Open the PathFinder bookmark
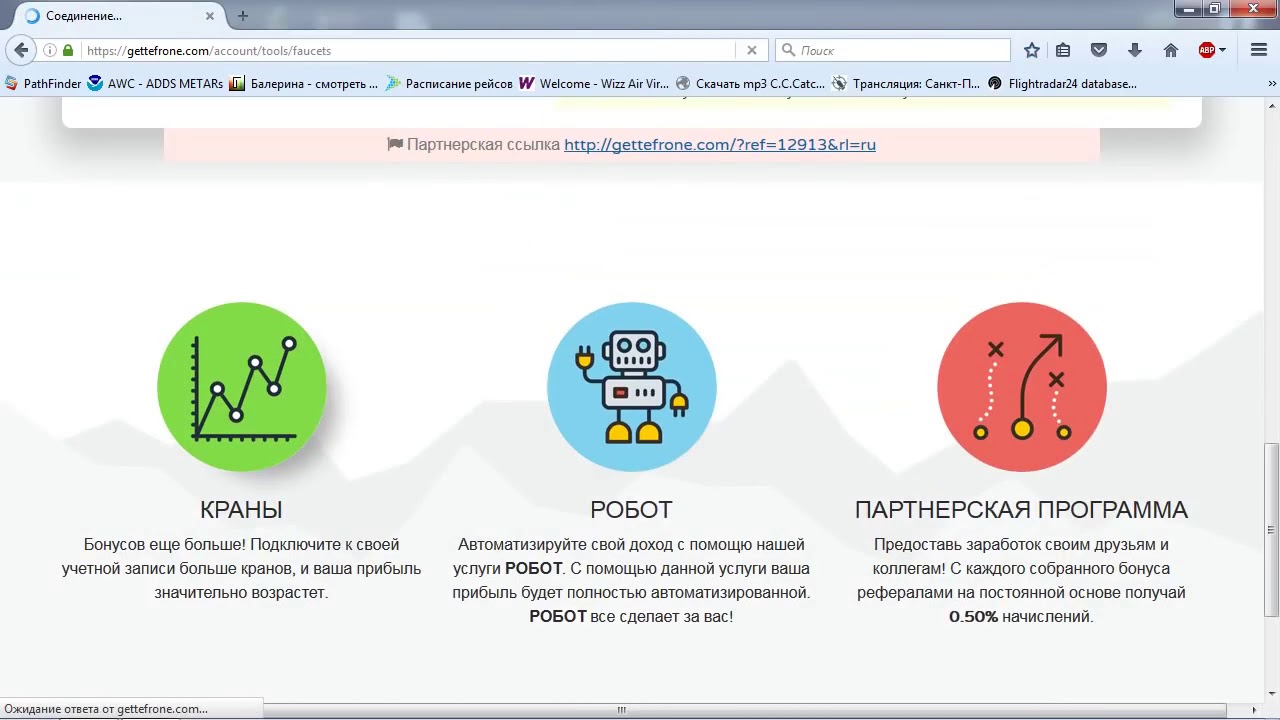 point(43,84)
